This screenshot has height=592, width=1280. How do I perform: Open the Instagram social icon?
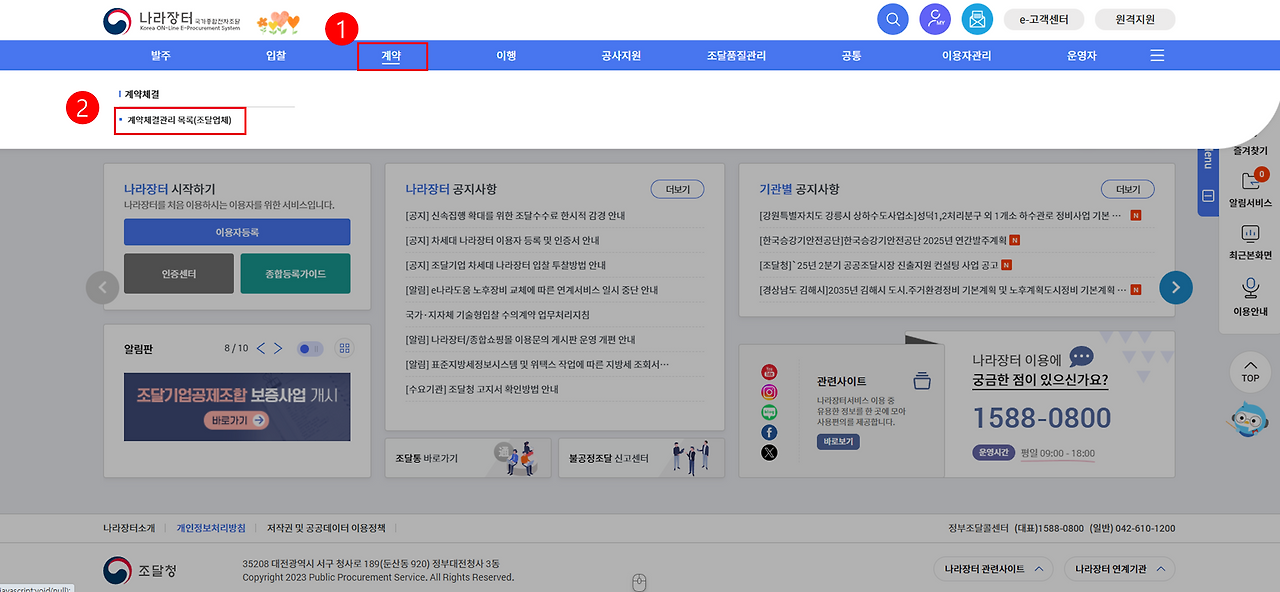tap(769, 392)
